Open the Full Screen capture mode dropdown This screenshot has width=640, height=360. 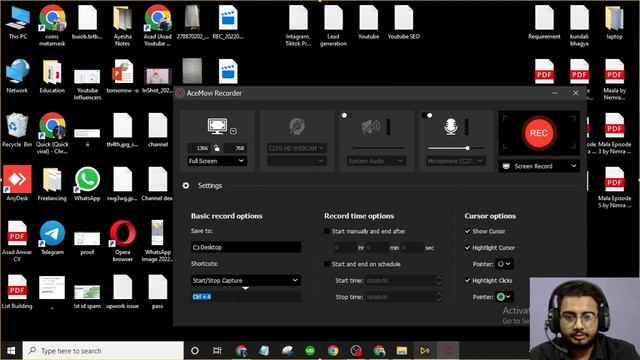click(x=217, y=161)
